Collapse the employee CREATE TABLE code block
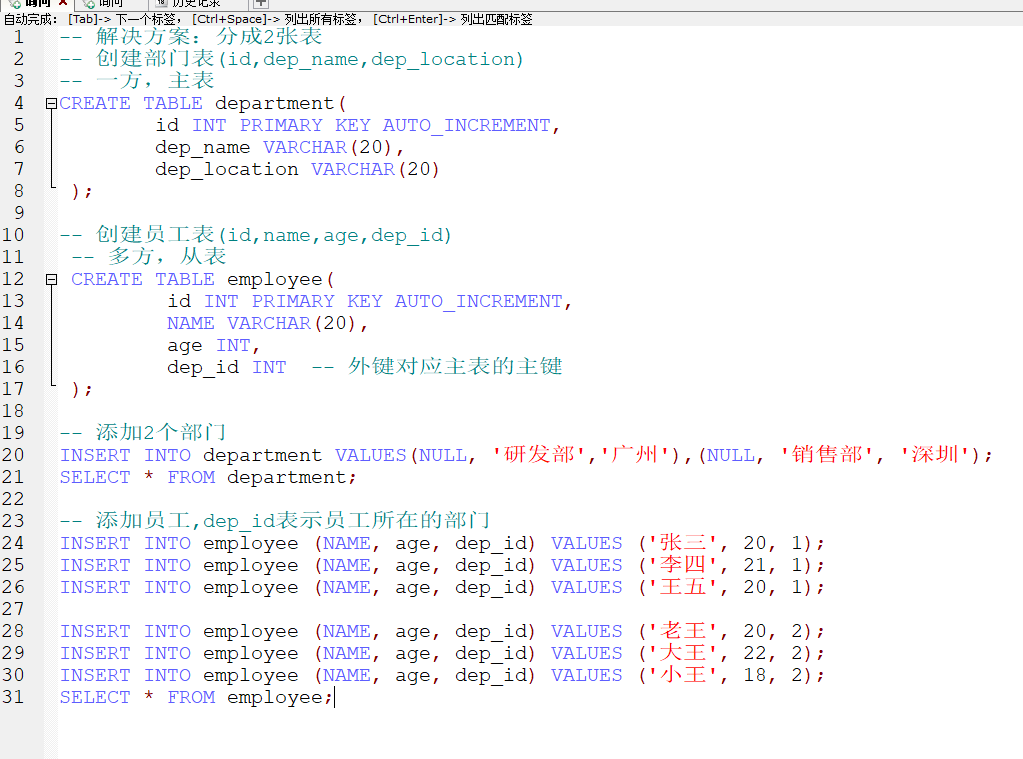This screenshot has width=1023, height=759. pos(50,279)
